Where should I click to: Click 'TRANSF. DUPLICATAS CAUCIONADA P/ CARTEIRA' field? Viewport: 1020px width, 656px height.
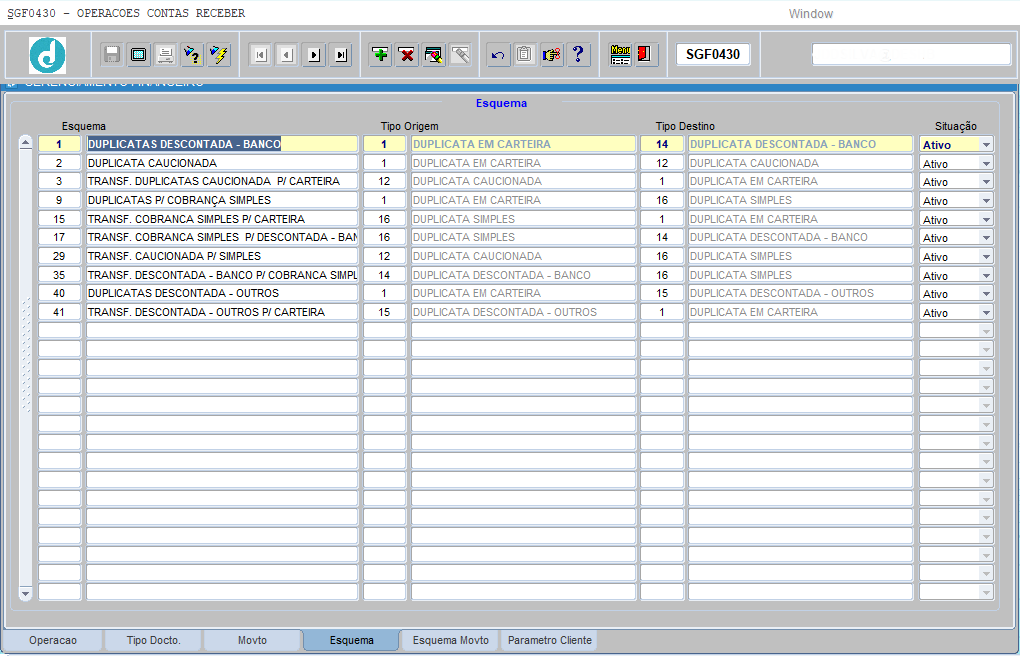[x=222, y=181]
